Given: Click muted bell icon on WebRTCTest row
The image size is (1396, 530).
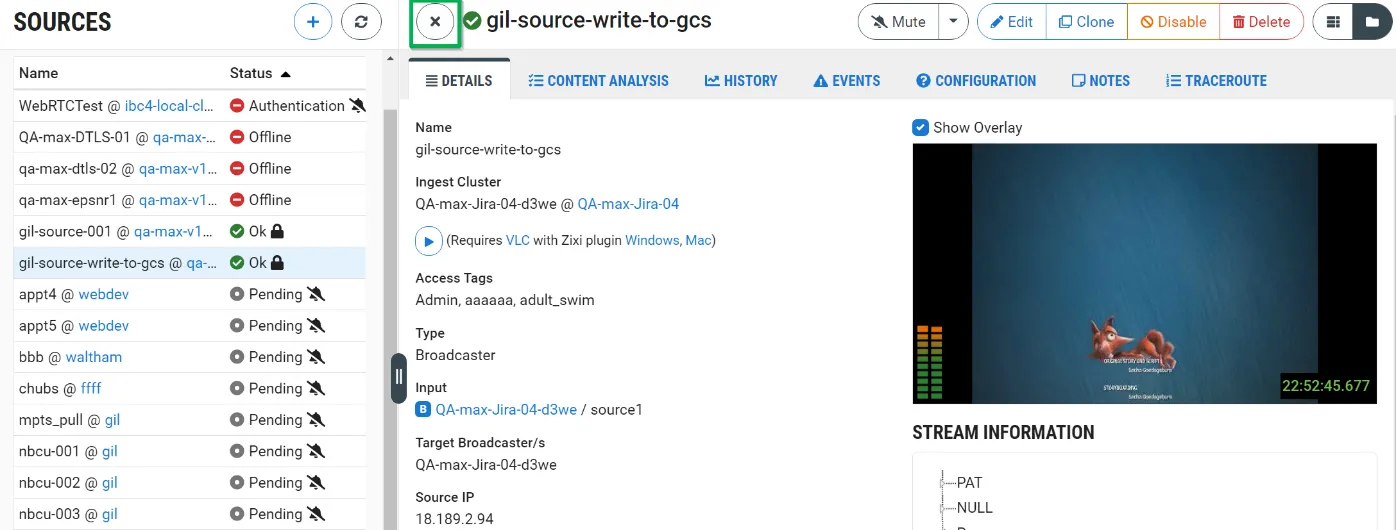Looking at the screenshot, I should point(357,105).
